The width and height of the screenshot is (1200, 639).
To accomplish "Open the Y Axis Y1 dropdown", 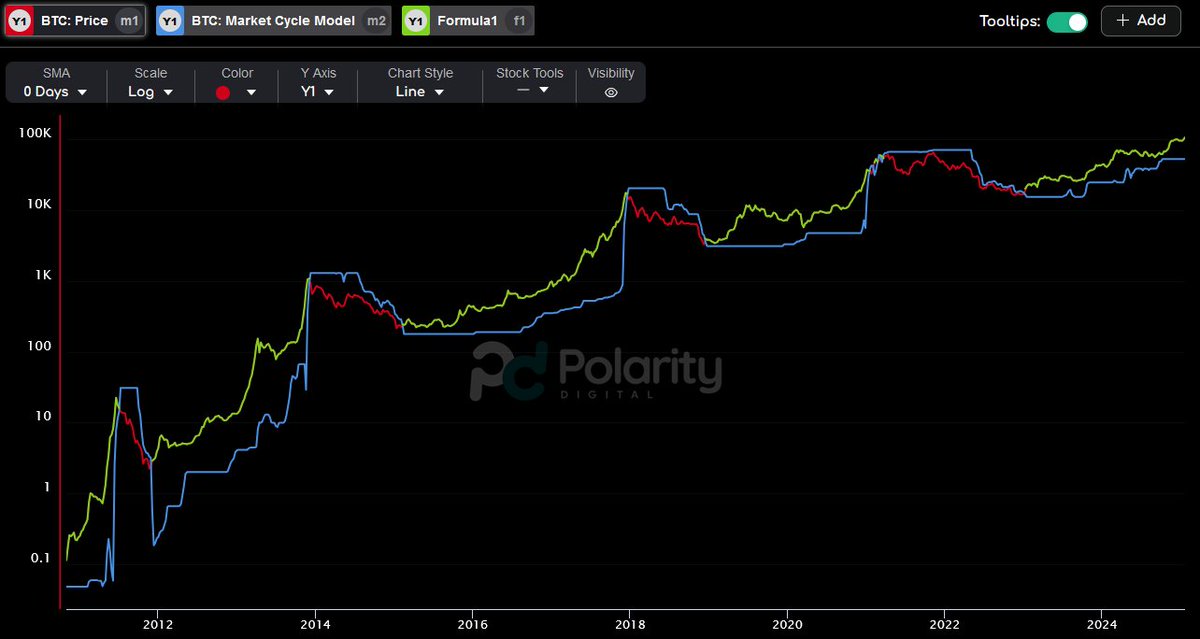I will (319, 91).
